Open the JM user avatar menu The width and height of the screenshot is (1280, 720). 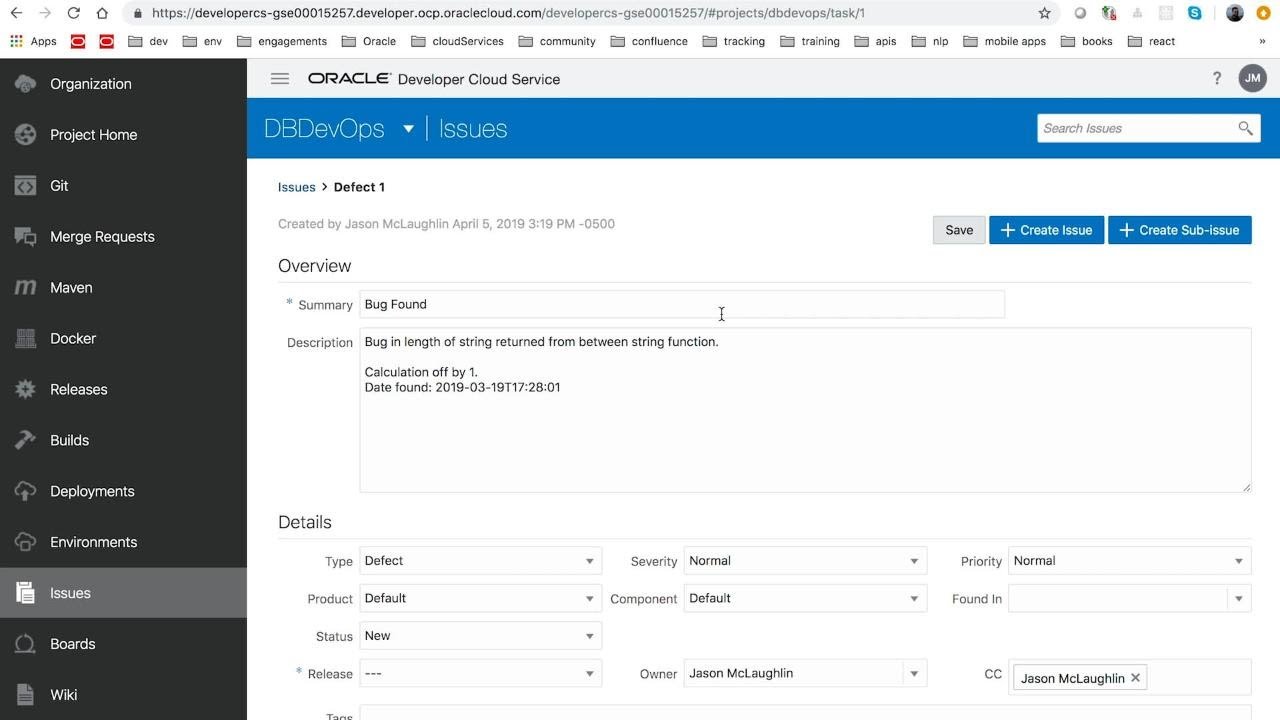click(1252, 78)
